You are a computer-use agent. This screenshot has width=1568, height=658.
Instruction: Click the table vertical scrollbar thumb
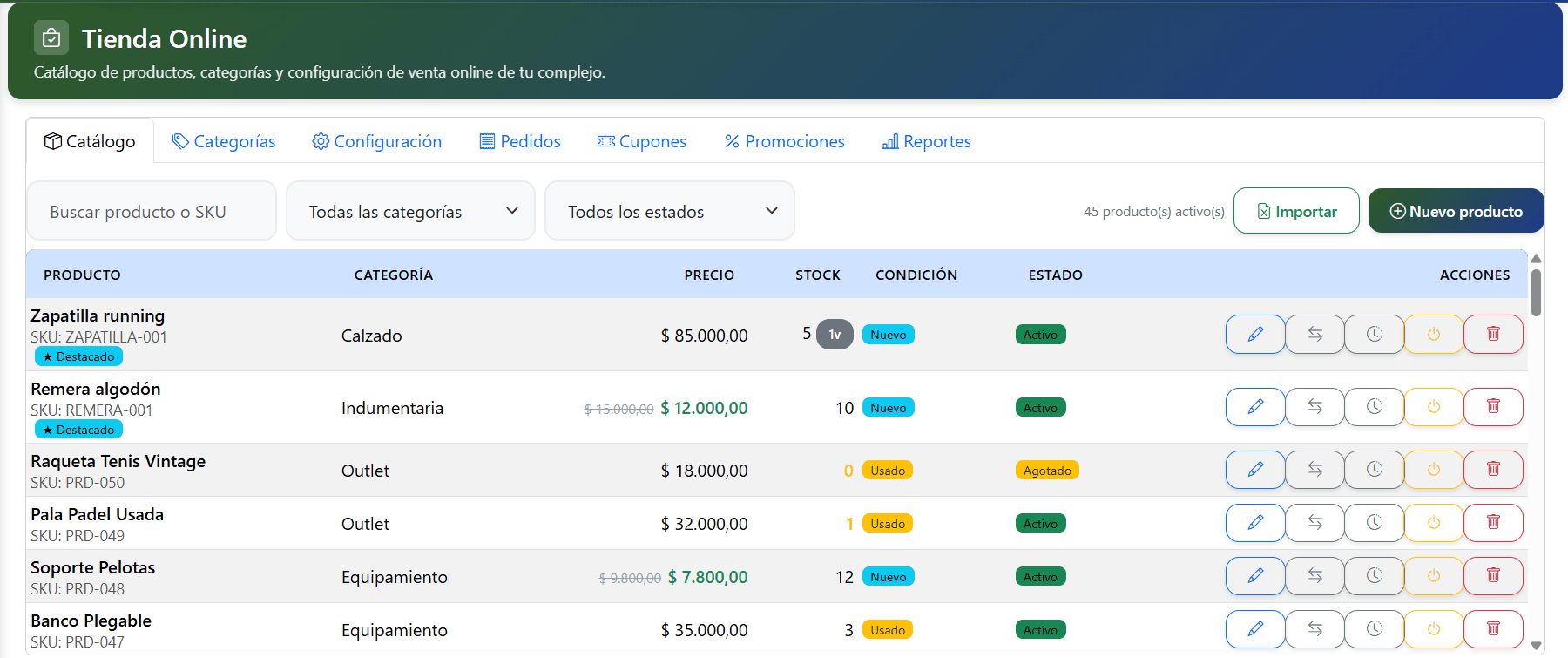pyautogui.click(x=1536, y=293)
